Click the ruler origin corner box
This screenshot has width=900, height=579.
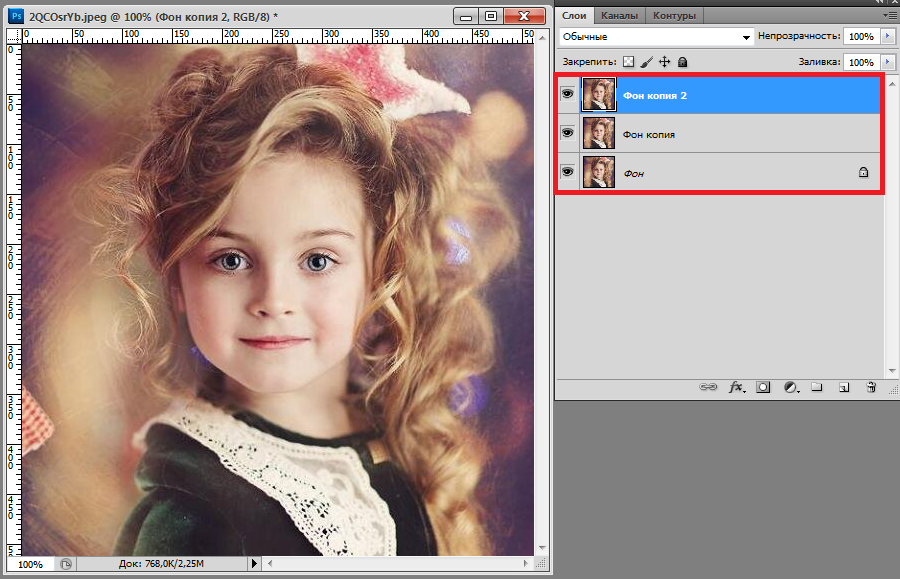tap(14, 36)
